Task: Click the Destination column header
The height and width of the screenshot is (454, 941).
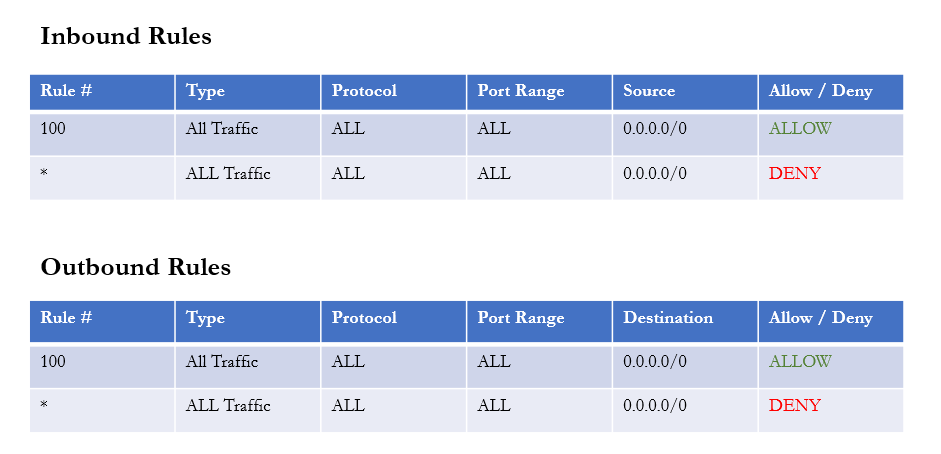Action: click(x=685, y=321)
